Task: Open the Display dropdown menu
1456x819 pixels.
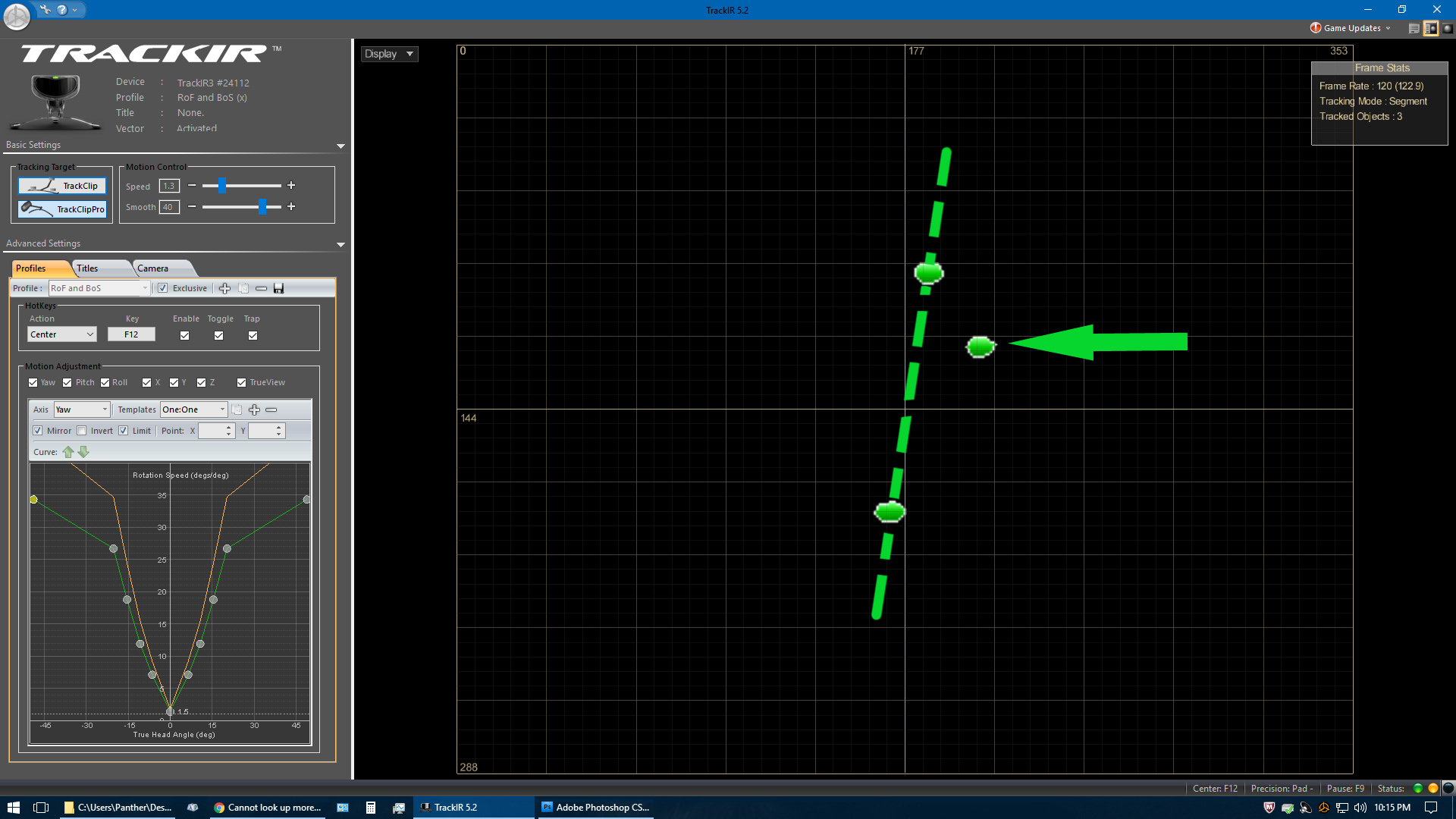Action: [389, 54]
